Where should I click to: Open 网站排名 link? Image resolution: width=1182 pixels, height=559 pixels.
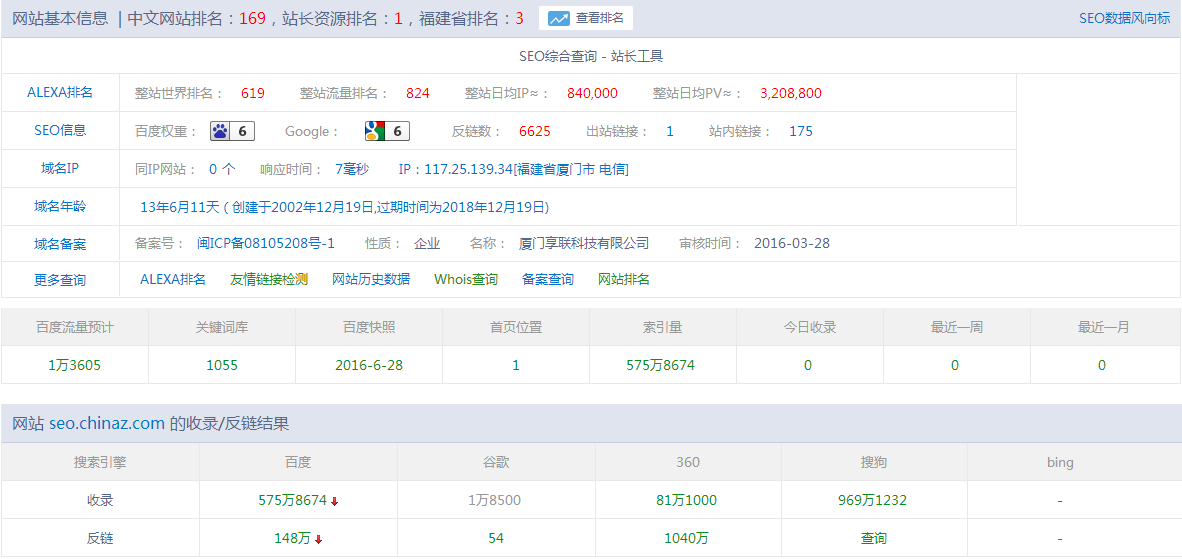[x=624, y=280]
